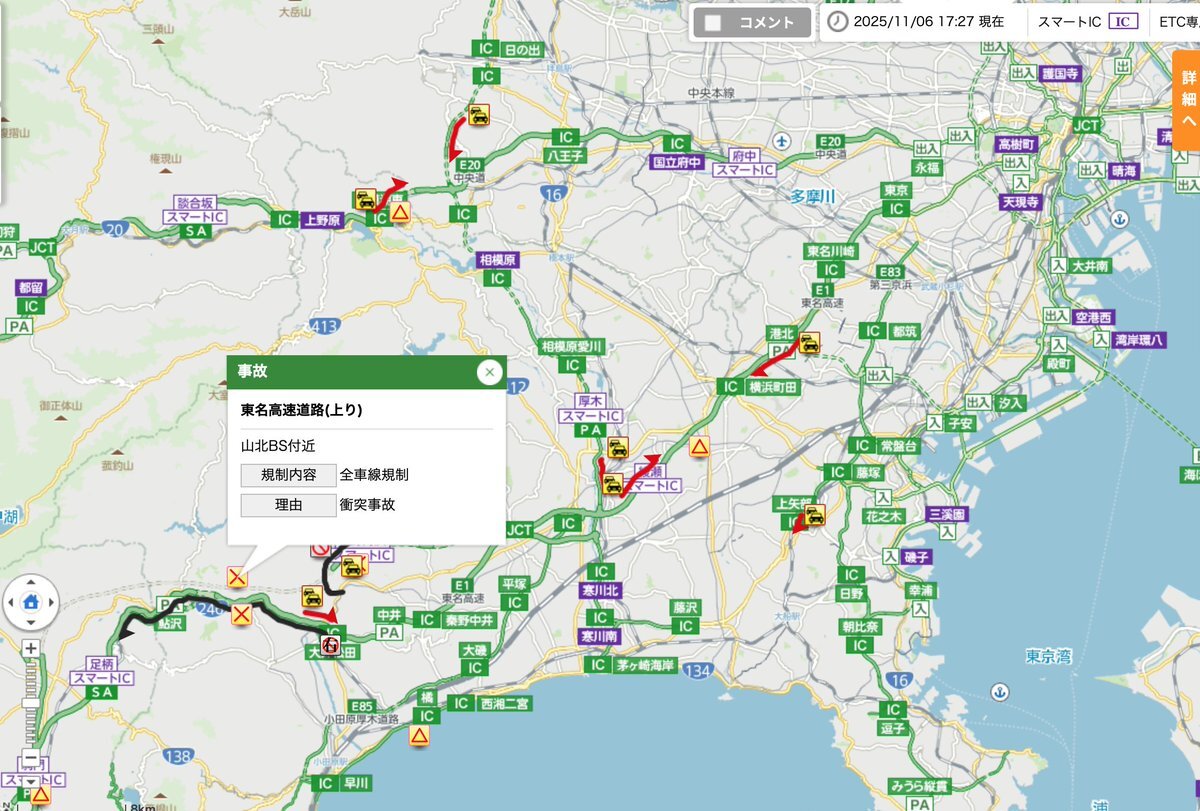Viewport: 1200px width, 811px height.
Task: Zoom in with the plus button
Action: coord(31,648)
